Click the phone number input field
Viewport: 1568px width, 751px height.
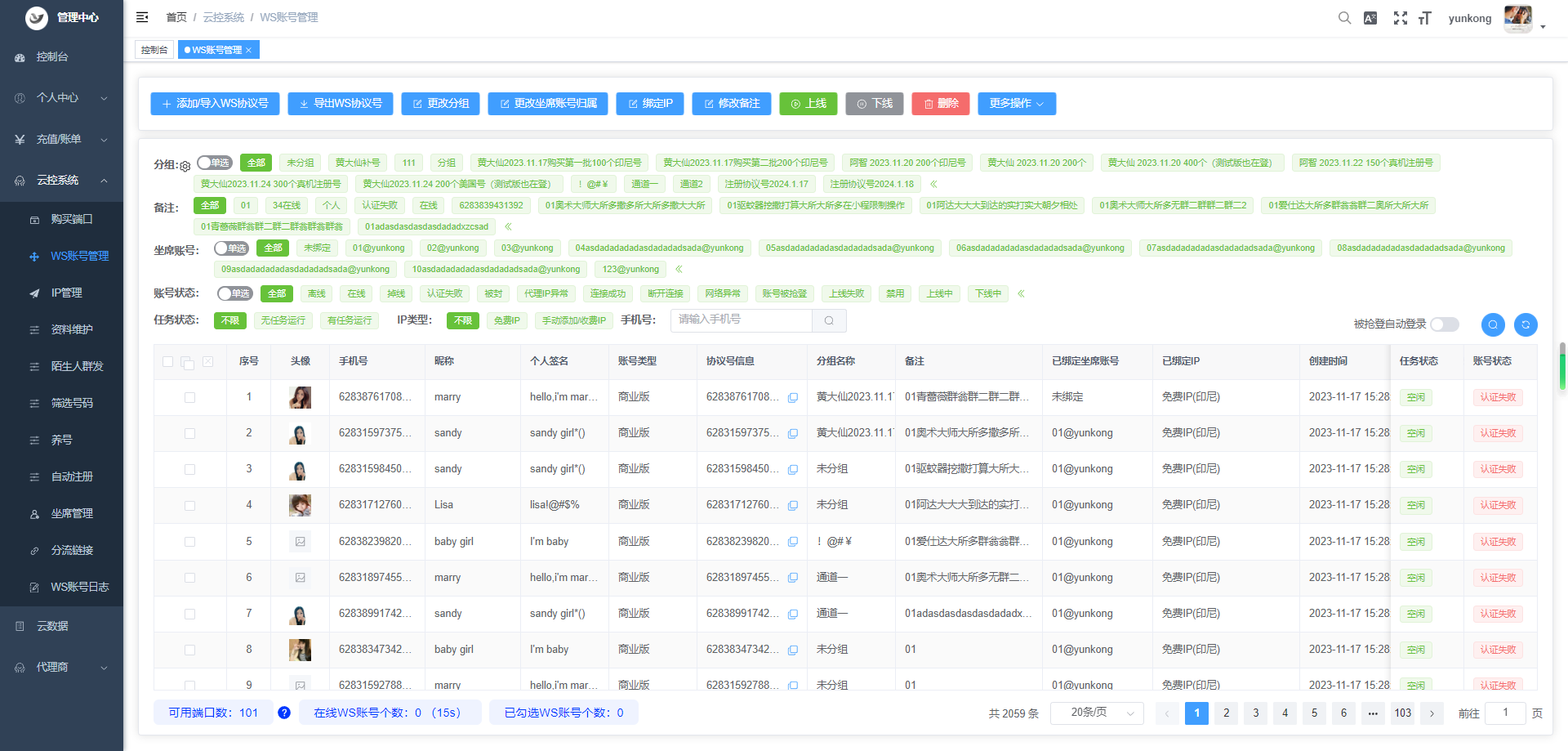click(741, 320)
